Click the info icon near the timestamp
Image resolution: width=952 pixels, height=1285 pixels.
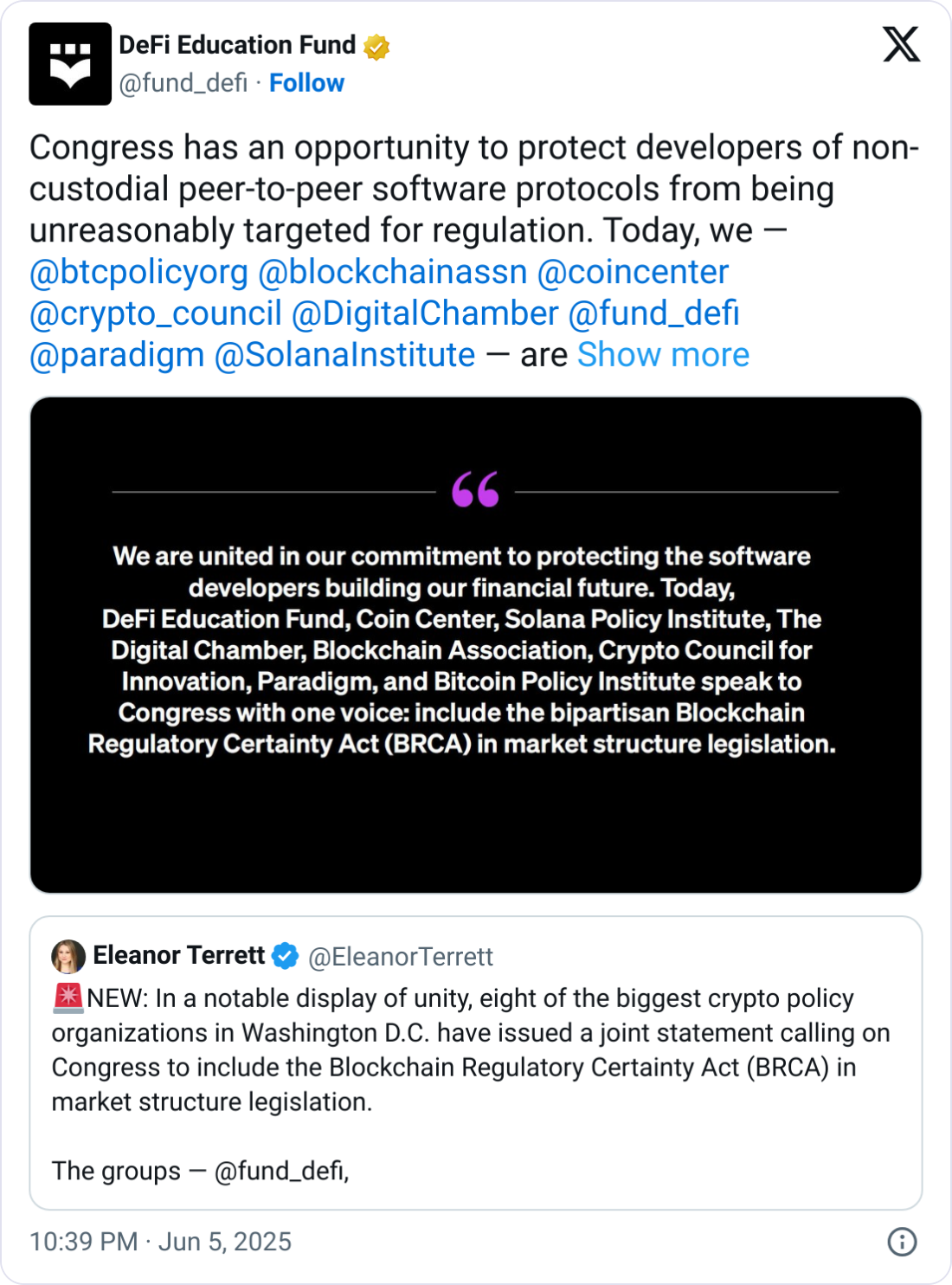[903, 1241]
